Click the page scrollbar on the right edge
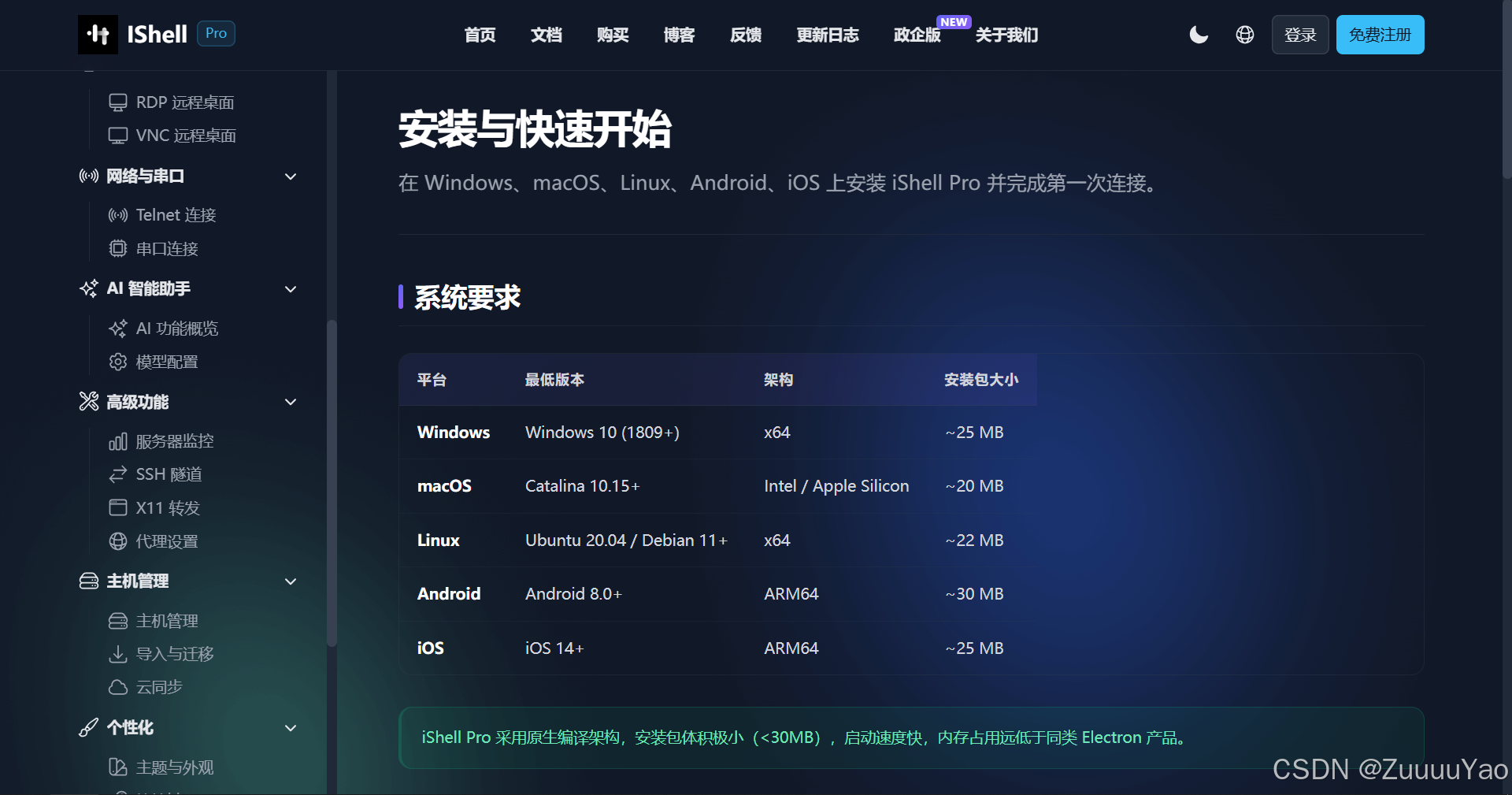Screen dimensions: 1512x795 pyautogui.click(x=1506, y=89)
